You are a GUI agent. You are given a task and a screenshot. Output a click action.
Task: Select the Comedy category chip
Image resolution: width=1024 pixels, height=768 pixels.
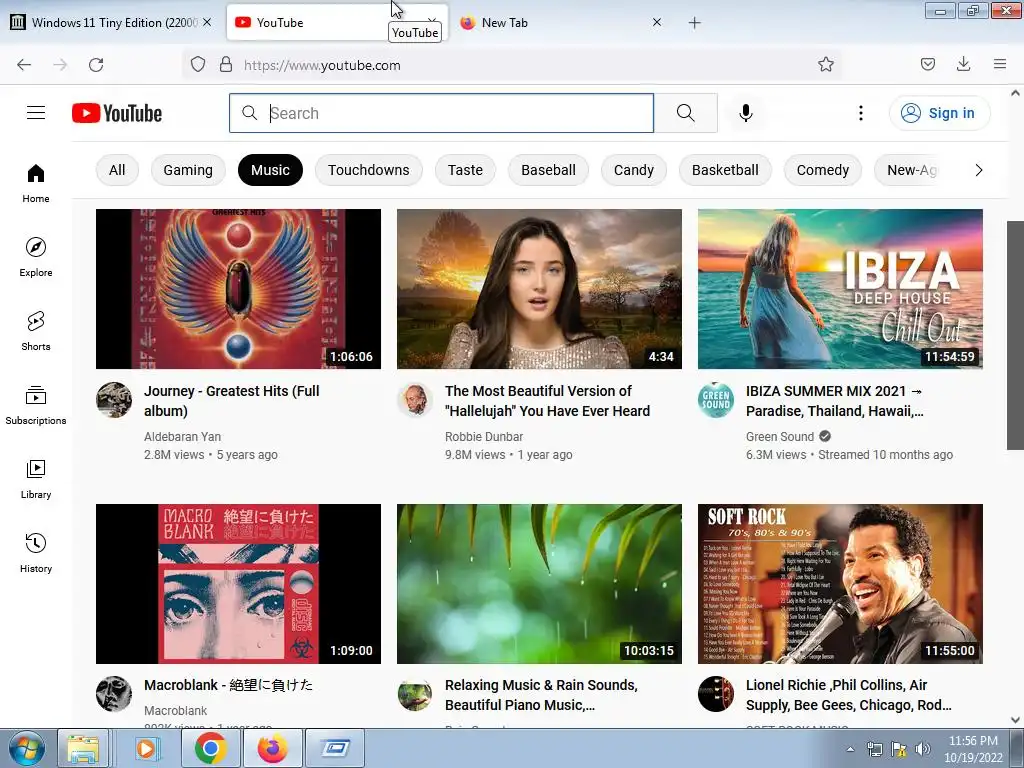[x=823, y=170]
